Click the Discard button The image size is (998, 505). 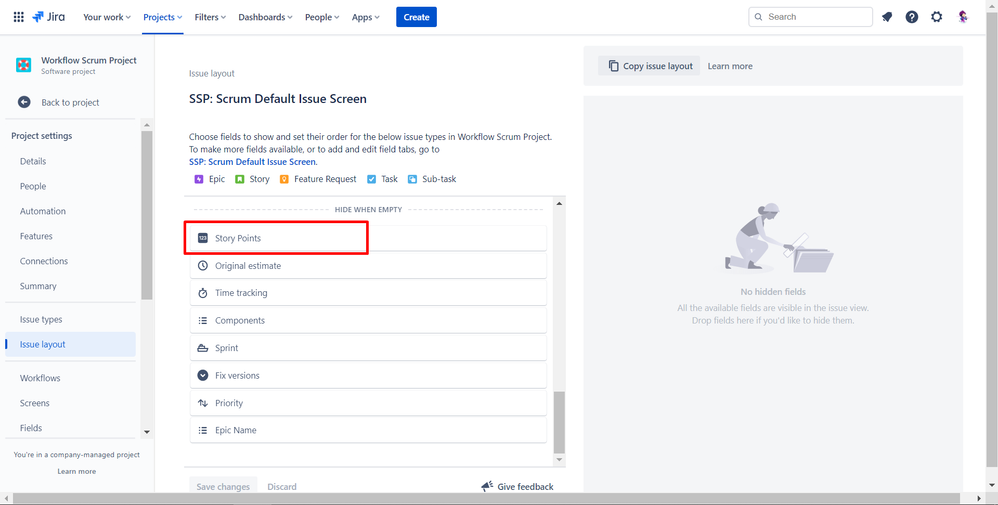[282, 487]
